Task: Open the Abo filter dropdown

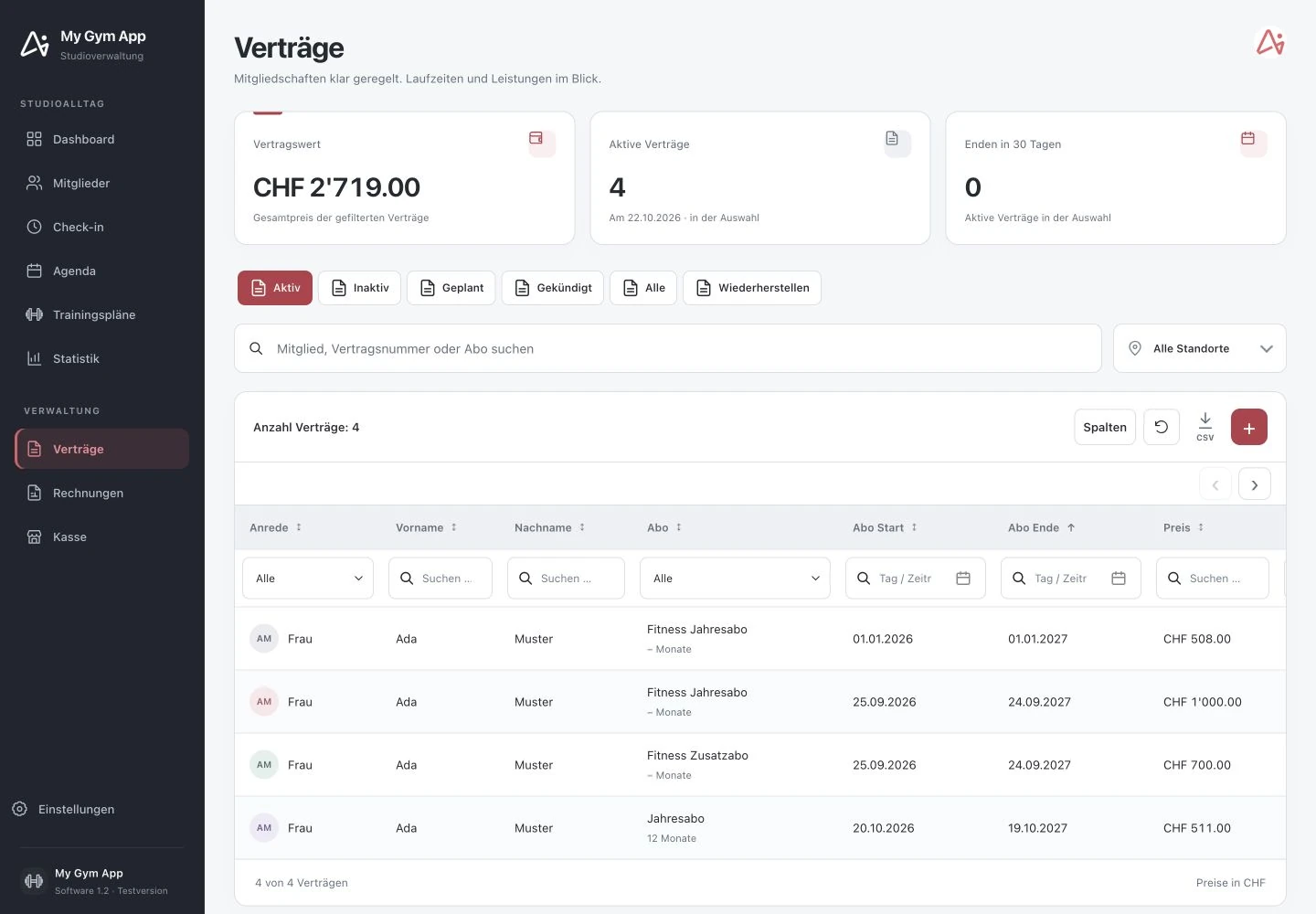Action: click(x=735, y=579)
